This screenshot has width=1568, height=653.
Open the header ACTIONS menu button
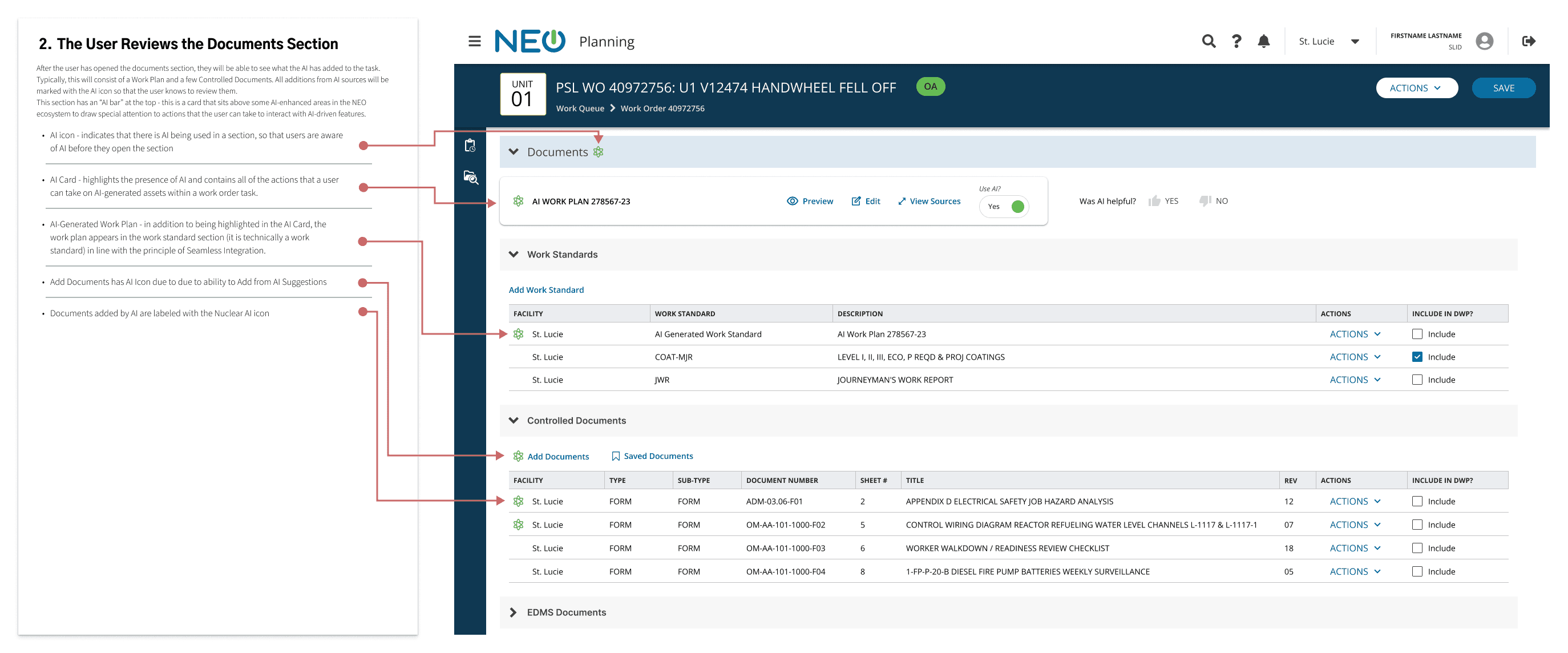pos(1416,88)
